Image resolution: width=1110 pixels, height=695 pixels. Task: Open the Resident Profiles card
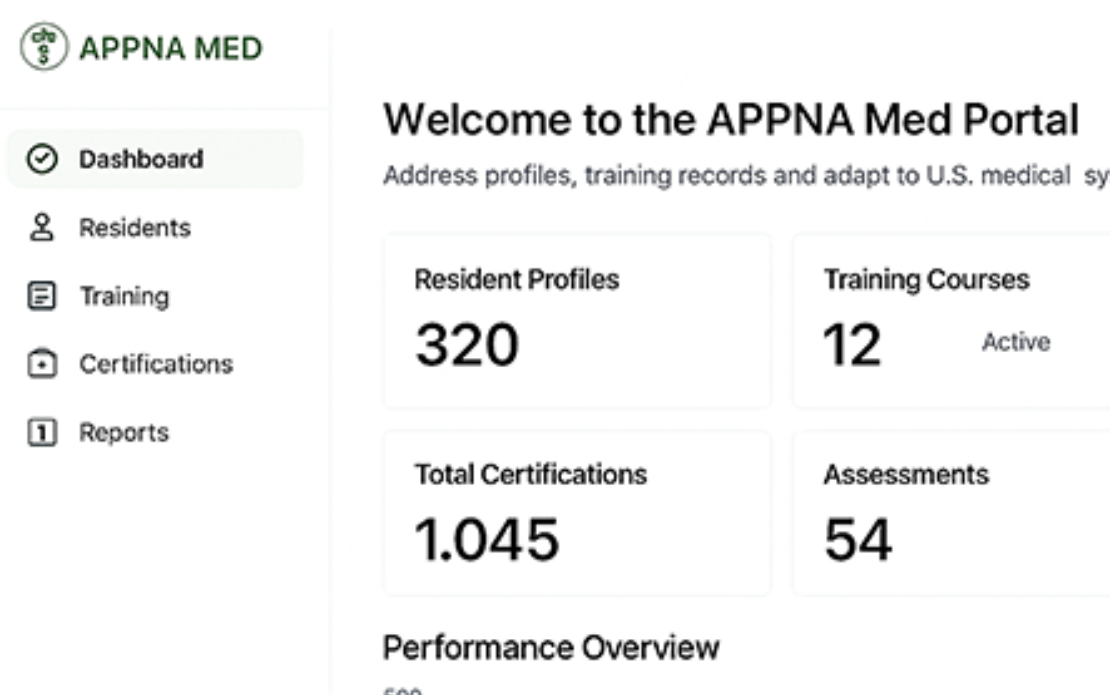pos(577,321)
